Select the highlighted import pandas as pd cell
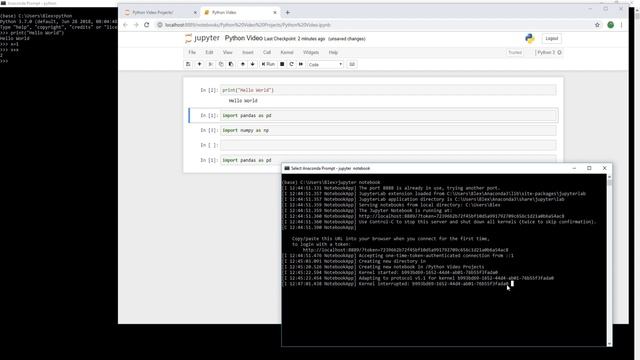Viewport: 640px width, 360px height. click(388, 116)
